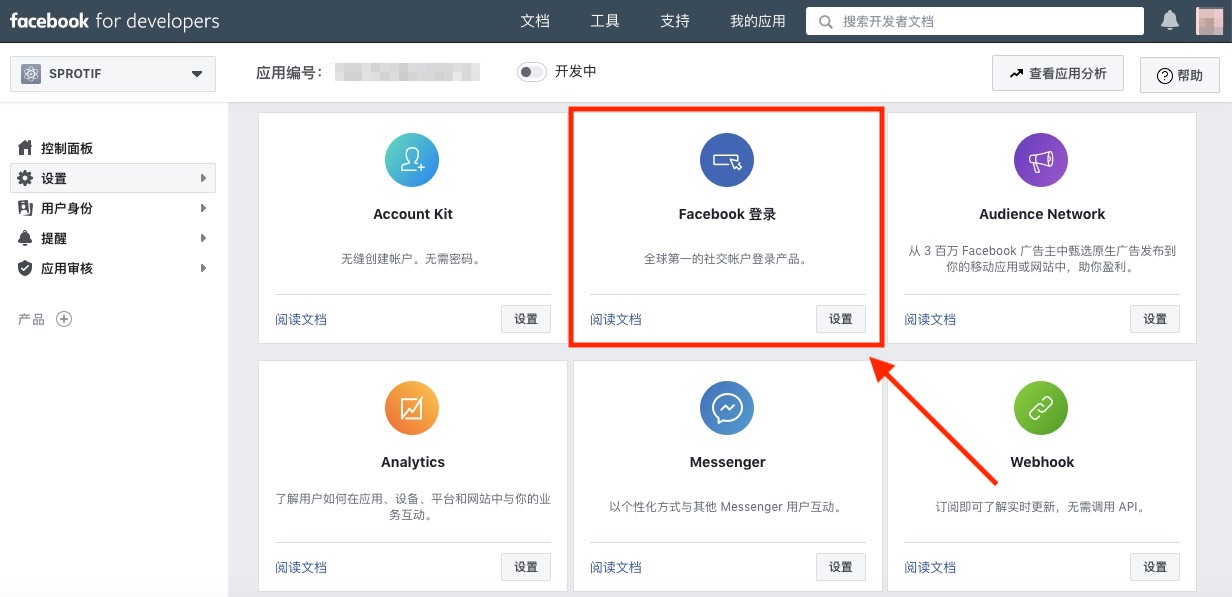Expand the 提醒 submenu arrow
Image resolution: width=1232 pixels, height=597 pixels.
[x=203, y=238]
